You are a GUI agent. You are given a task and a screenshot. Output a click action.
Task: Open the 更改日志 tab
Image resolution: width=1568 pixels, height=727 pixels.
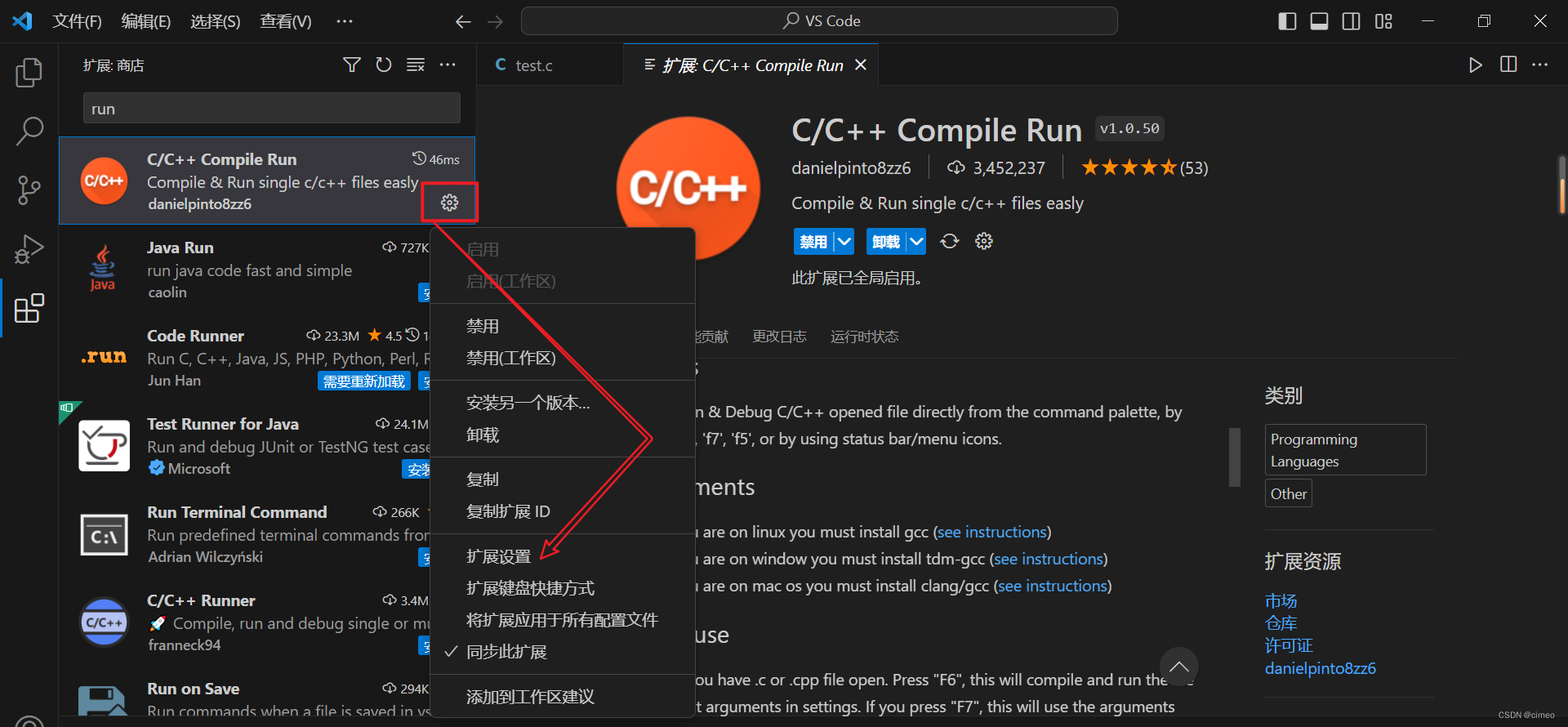click(x=779, y=337)
